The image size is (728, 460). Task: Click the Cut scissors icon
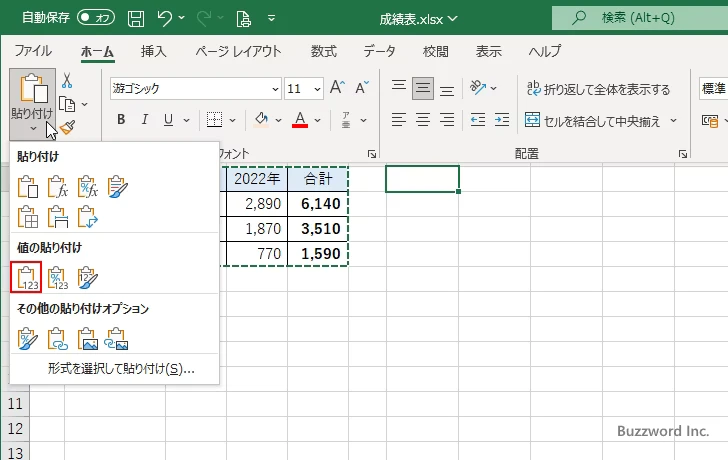tap(67, 81)
